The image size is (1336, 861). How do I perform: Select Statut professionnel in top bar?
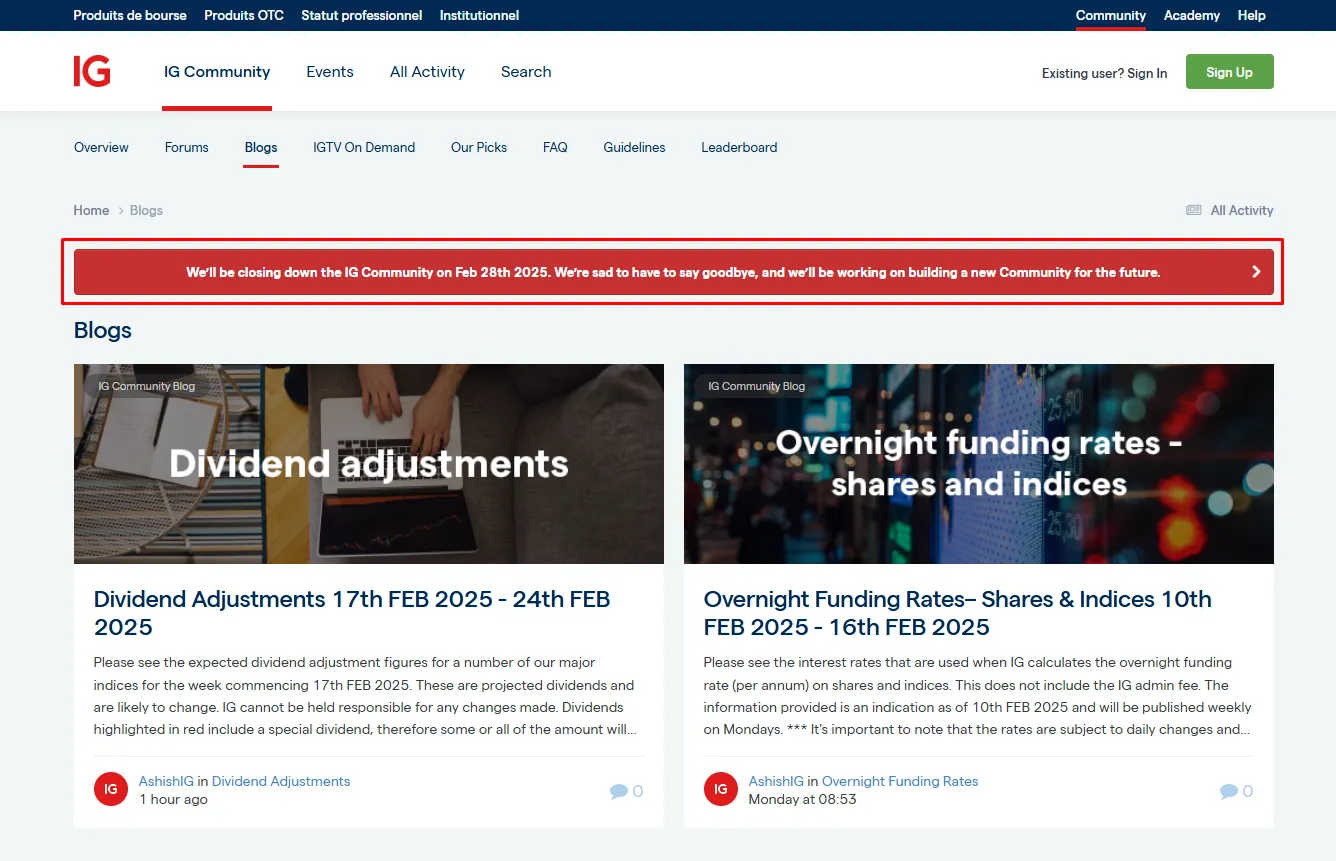point(362,15)
